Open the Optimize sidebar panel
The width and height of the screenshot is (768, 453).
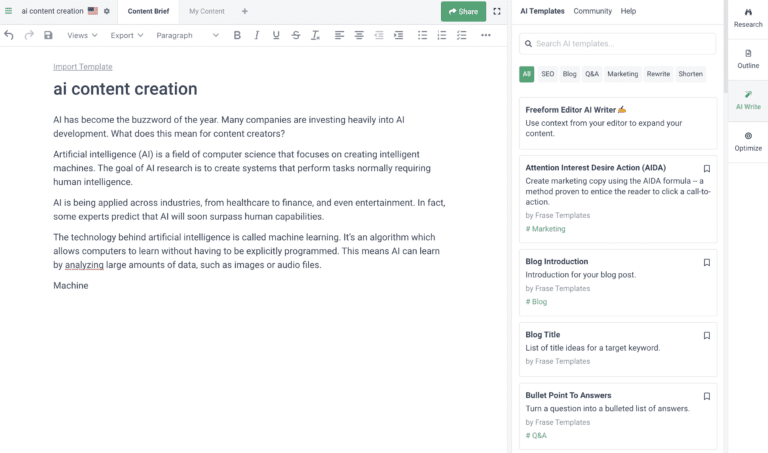coord(747,141)
